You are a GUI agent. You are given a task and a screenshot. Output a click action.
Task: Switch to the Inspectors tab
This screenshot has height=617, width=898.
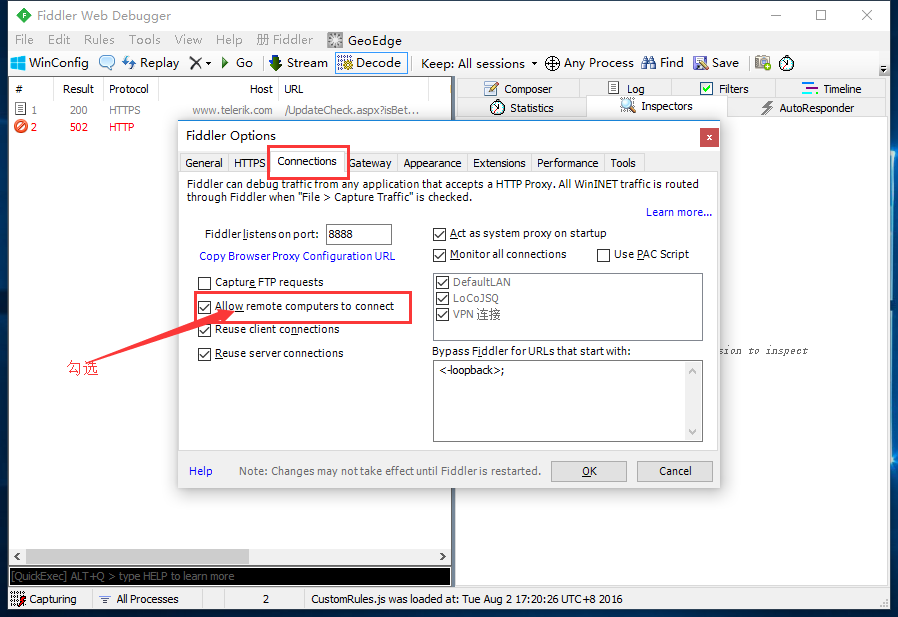pyautogui.click(x=656, y=106)
